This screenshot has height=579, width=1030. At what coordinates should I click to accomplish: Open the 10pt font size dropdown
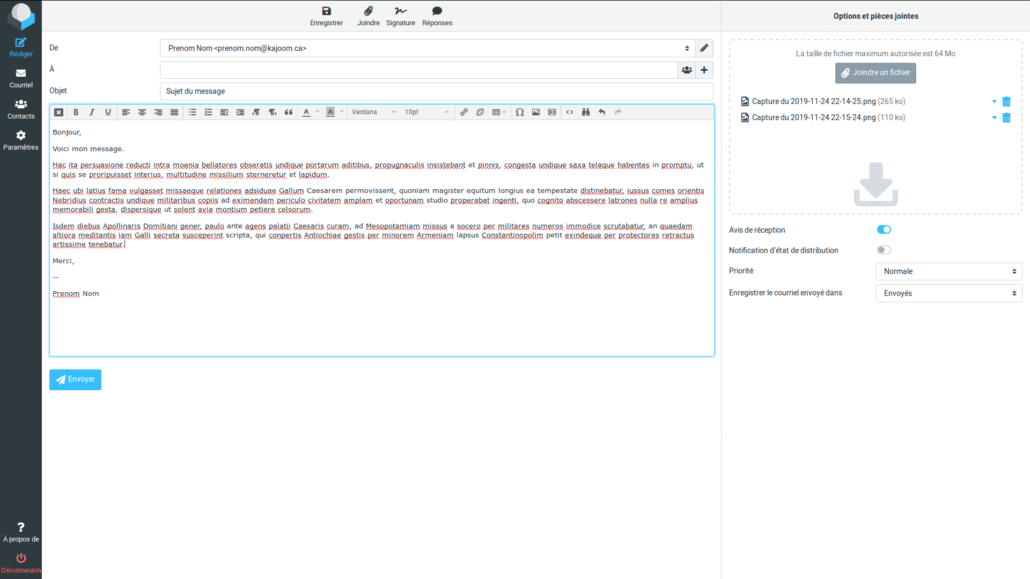point(426,112)
